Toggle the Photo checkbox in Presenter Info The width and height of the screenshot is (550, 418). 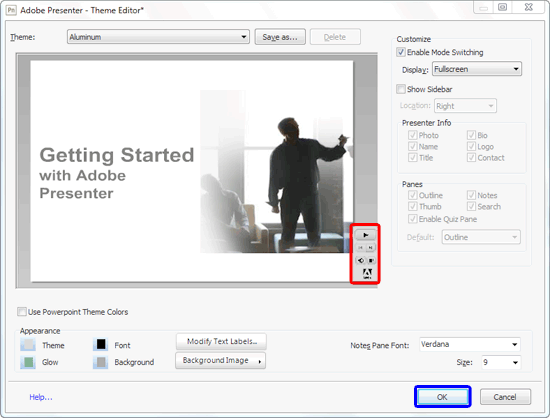[412, 135]
